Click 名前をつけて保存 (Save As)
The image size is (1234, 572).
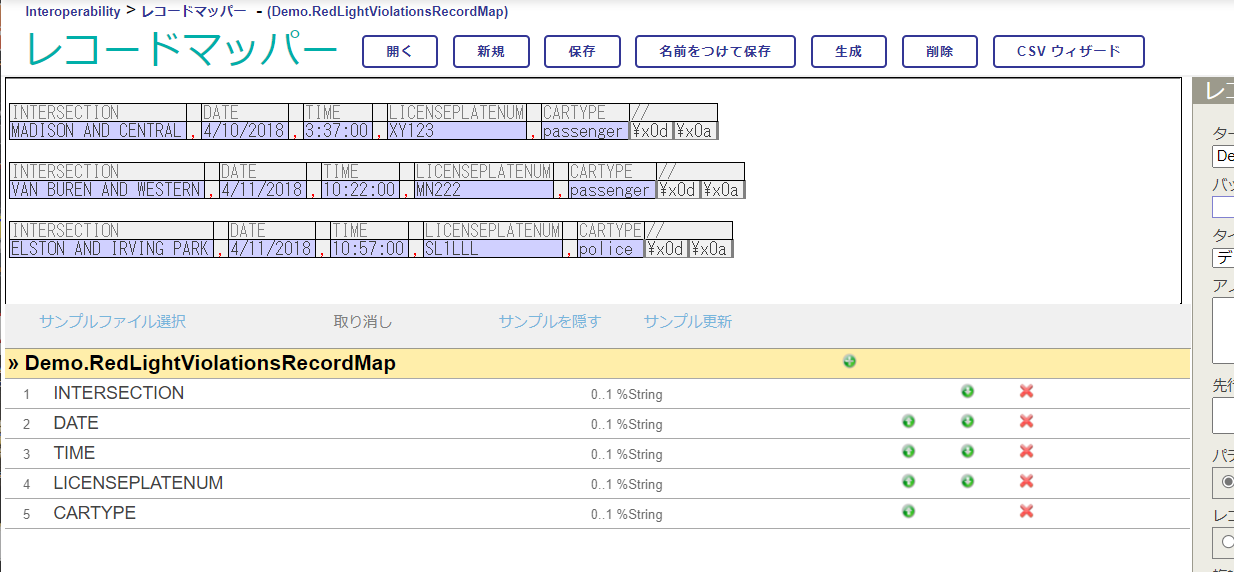pyautogui.click(x=715, y=52)
